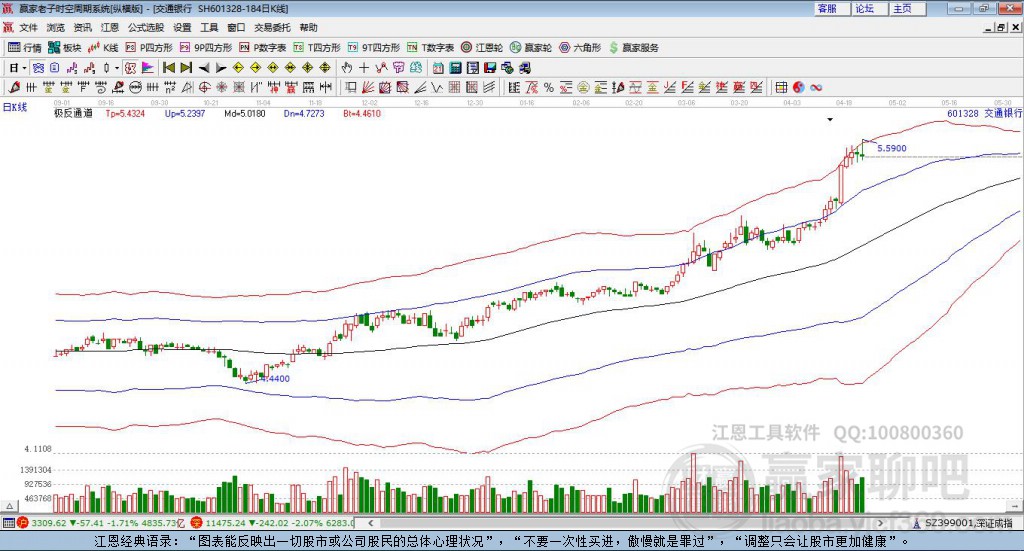Open 9T四方形 tool
This screenshot has width=1024, height=551.
[x=374, y=48]
